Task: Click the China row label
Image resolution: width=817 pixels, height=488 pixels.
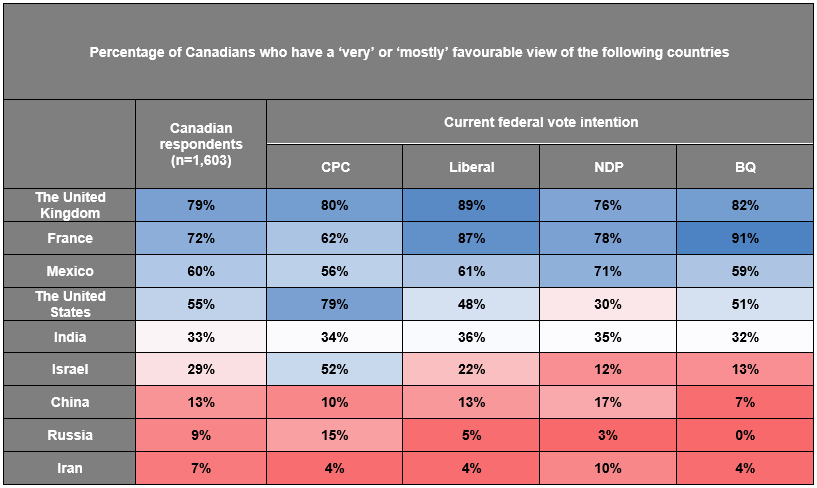Action: pos(70,402)
